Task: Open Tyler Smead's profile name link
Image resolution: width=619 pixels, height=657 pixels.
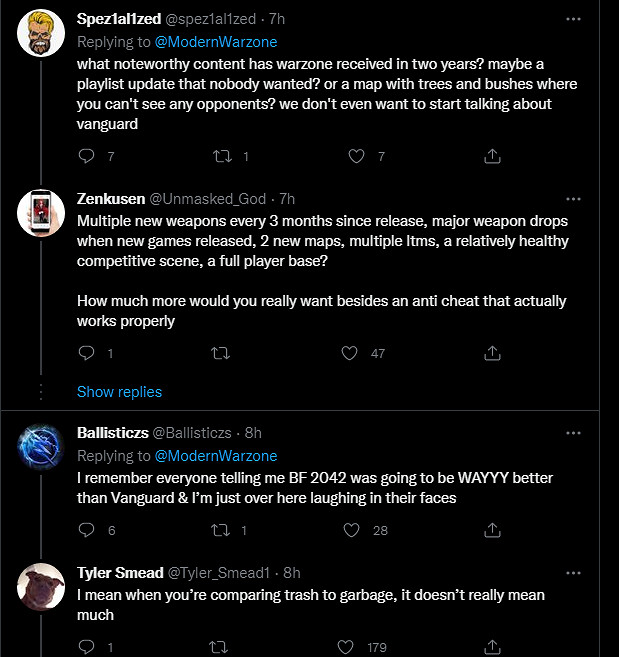Action: coord(117,572)
